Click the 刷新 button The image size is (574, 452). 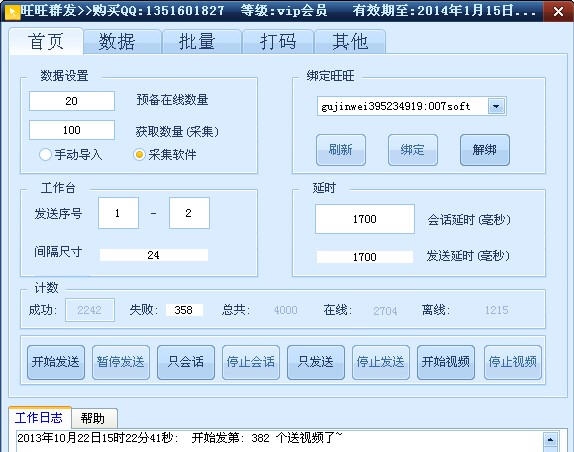pos(341,150)
